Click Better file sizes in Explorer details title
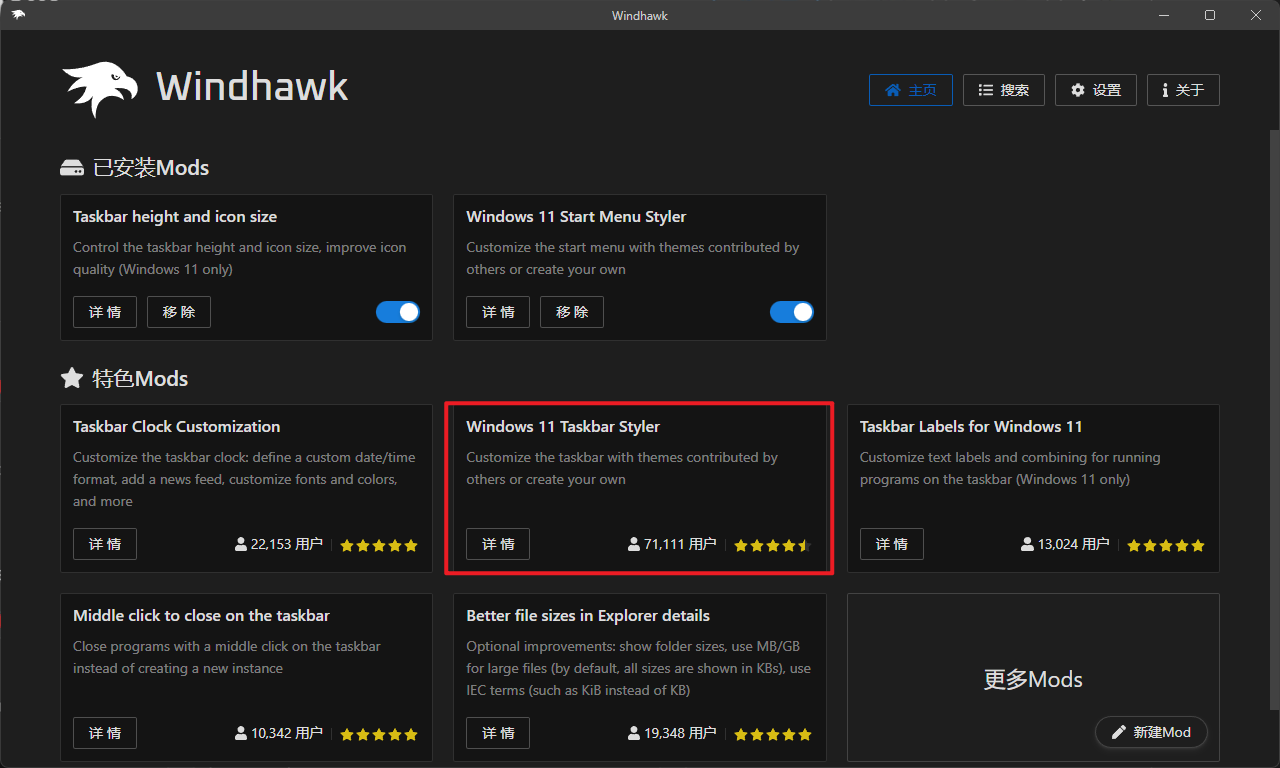 588,615
